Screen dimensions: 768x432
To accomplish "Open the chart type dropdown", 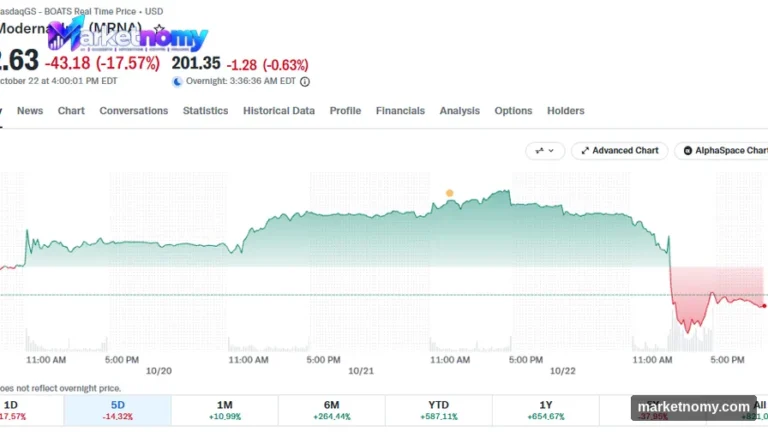I will click(545, 151).
